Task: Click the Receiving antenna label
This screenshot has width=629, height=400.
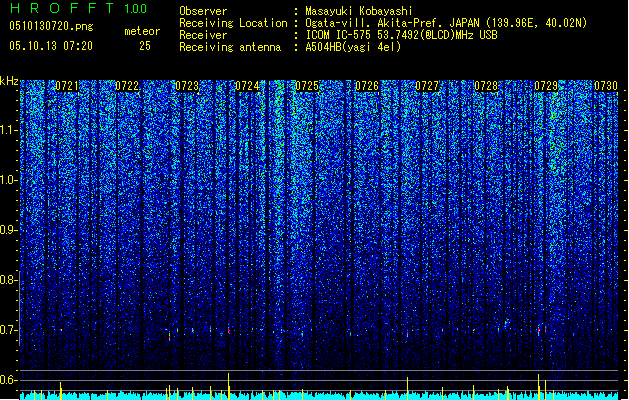Action: tap(230, 47)
